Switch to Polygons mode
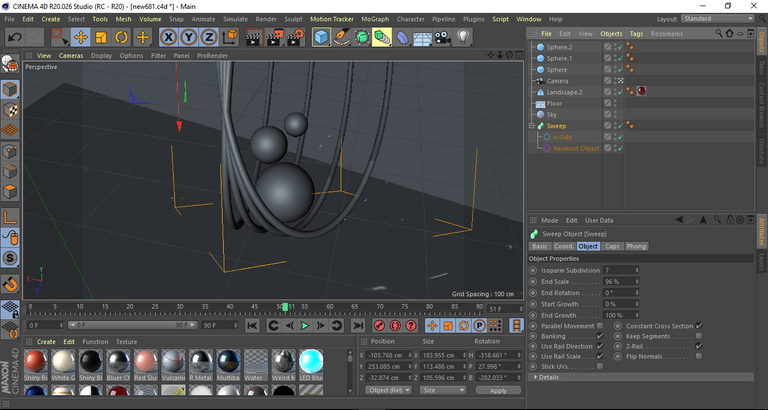Image resolution: width=768 pixels, height=410 pixels. click(x=10, y=192)
